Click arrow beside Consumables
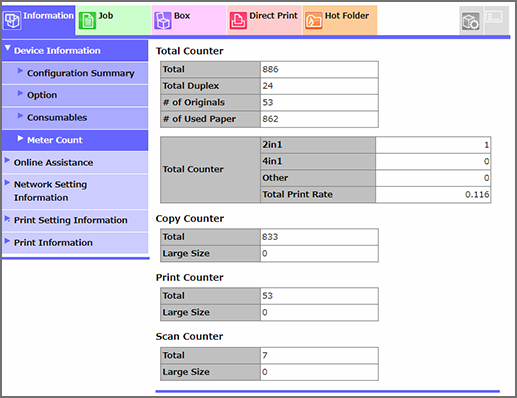 [x=20, y=116]
